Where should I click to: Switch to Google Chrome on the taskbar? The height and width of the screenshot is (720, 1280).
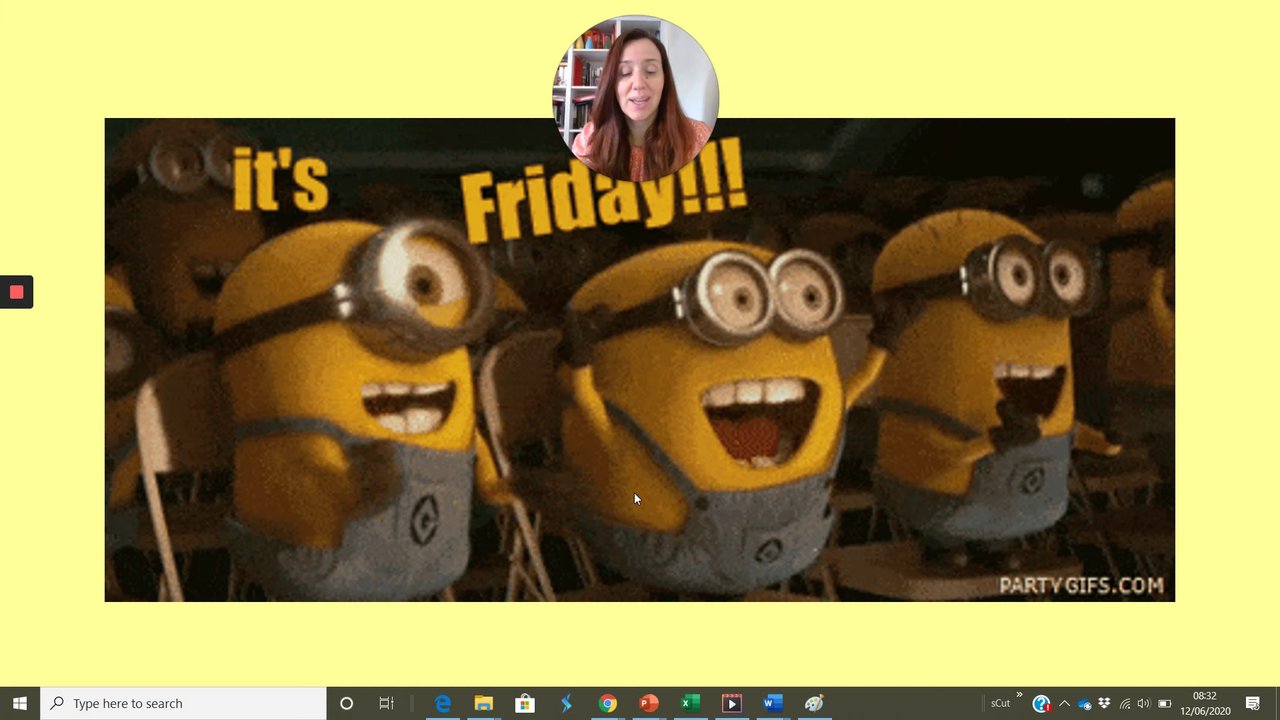click(607, 703)
